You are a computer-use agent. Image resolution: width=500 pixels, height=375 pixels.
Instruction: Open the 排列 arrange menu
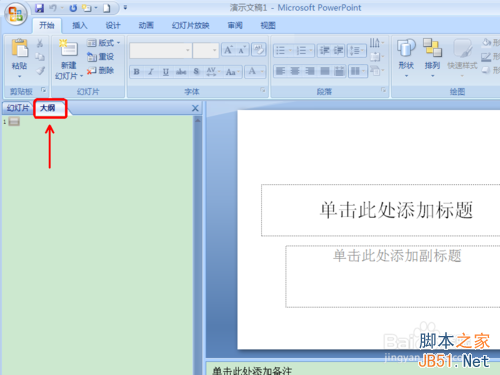coord(432,58)
